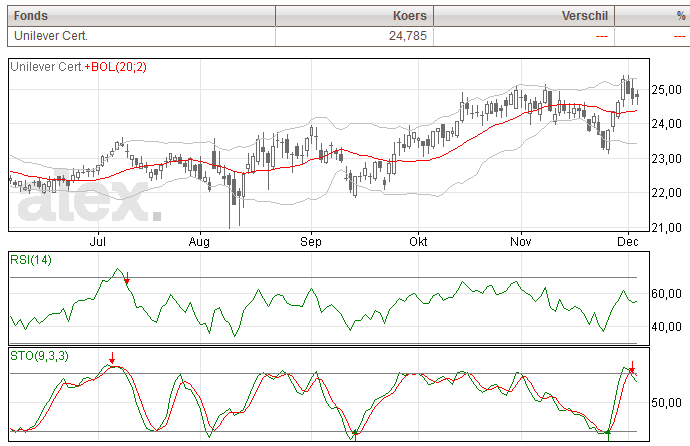
Task: Select the 25,00 price axis label
Action: click(x=666, y=90)
